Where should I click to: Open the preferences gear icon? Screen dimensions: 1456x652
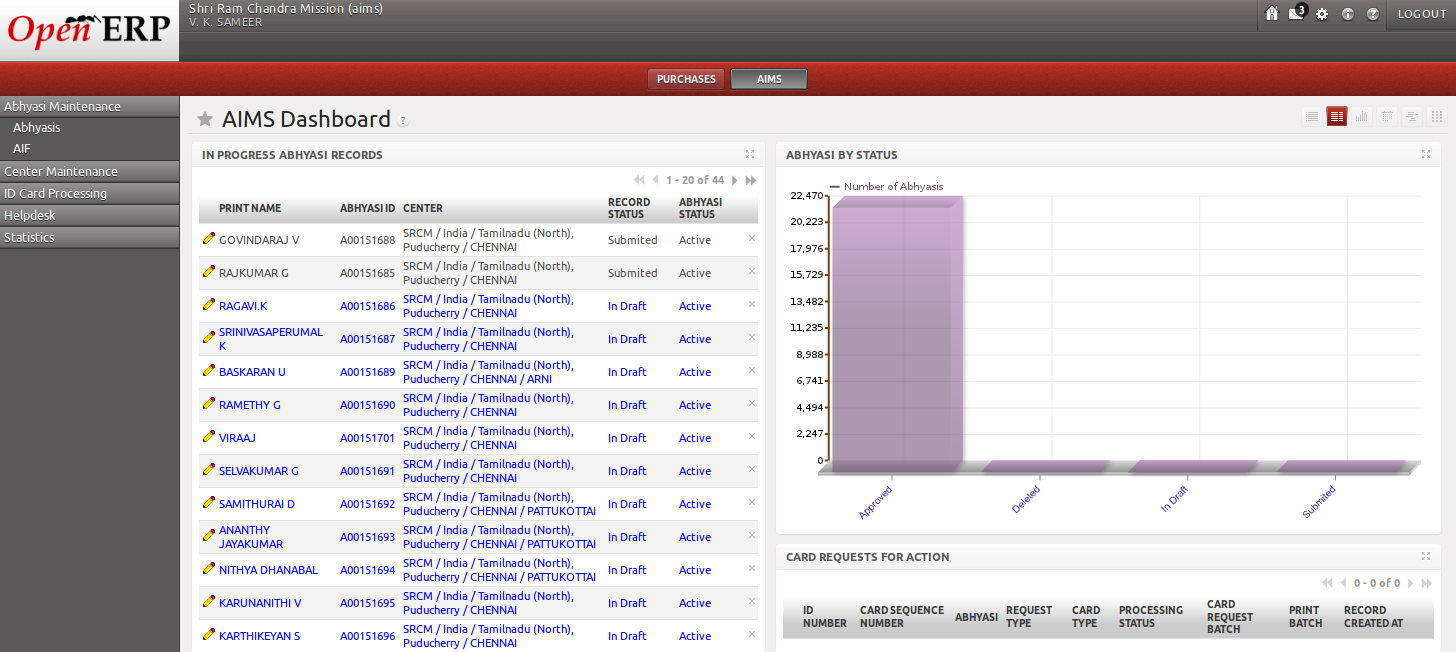click(1322, 14)
